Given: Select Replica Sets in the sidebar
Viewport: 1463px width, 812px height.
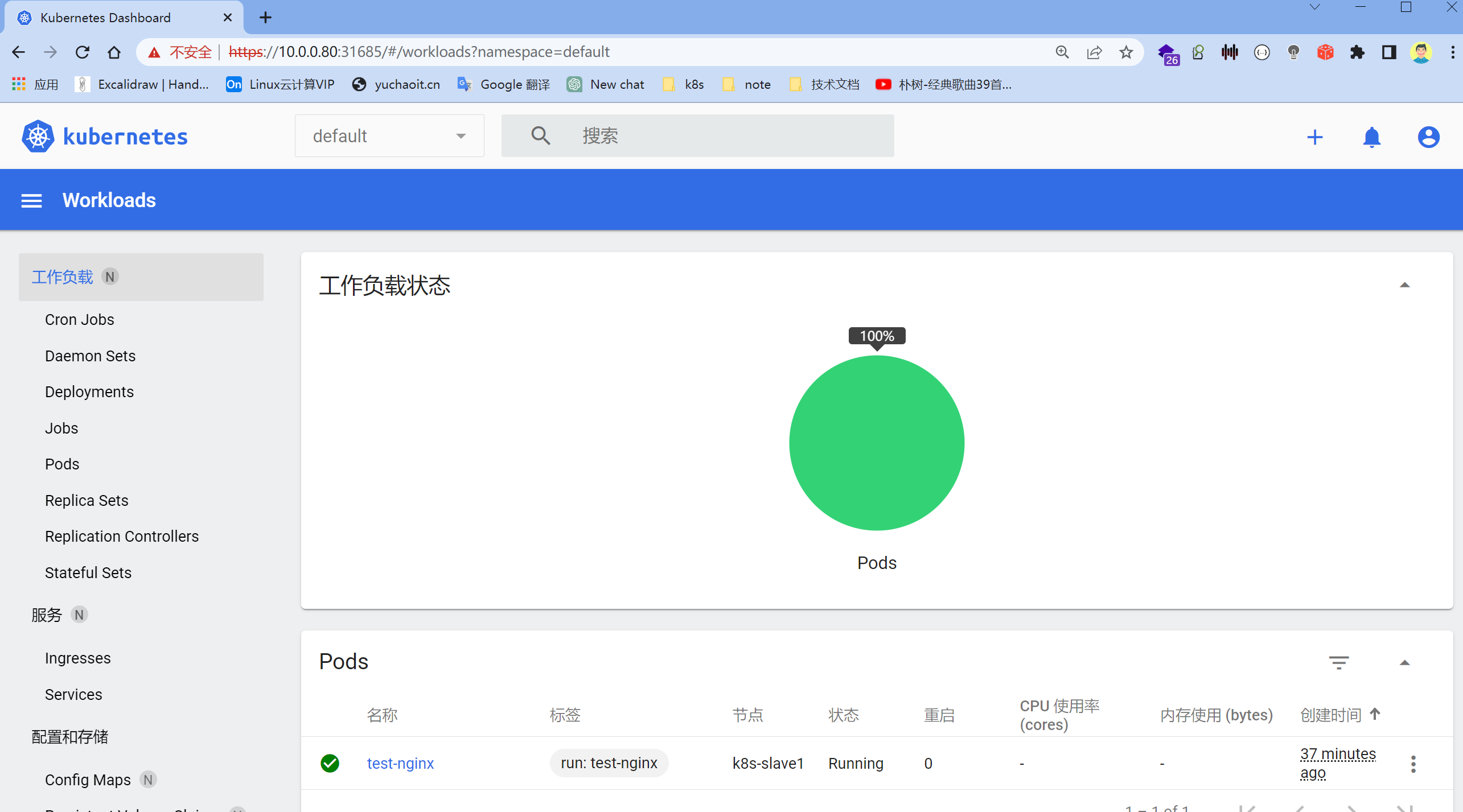Looking at the screenshot, I should [87, 500].
